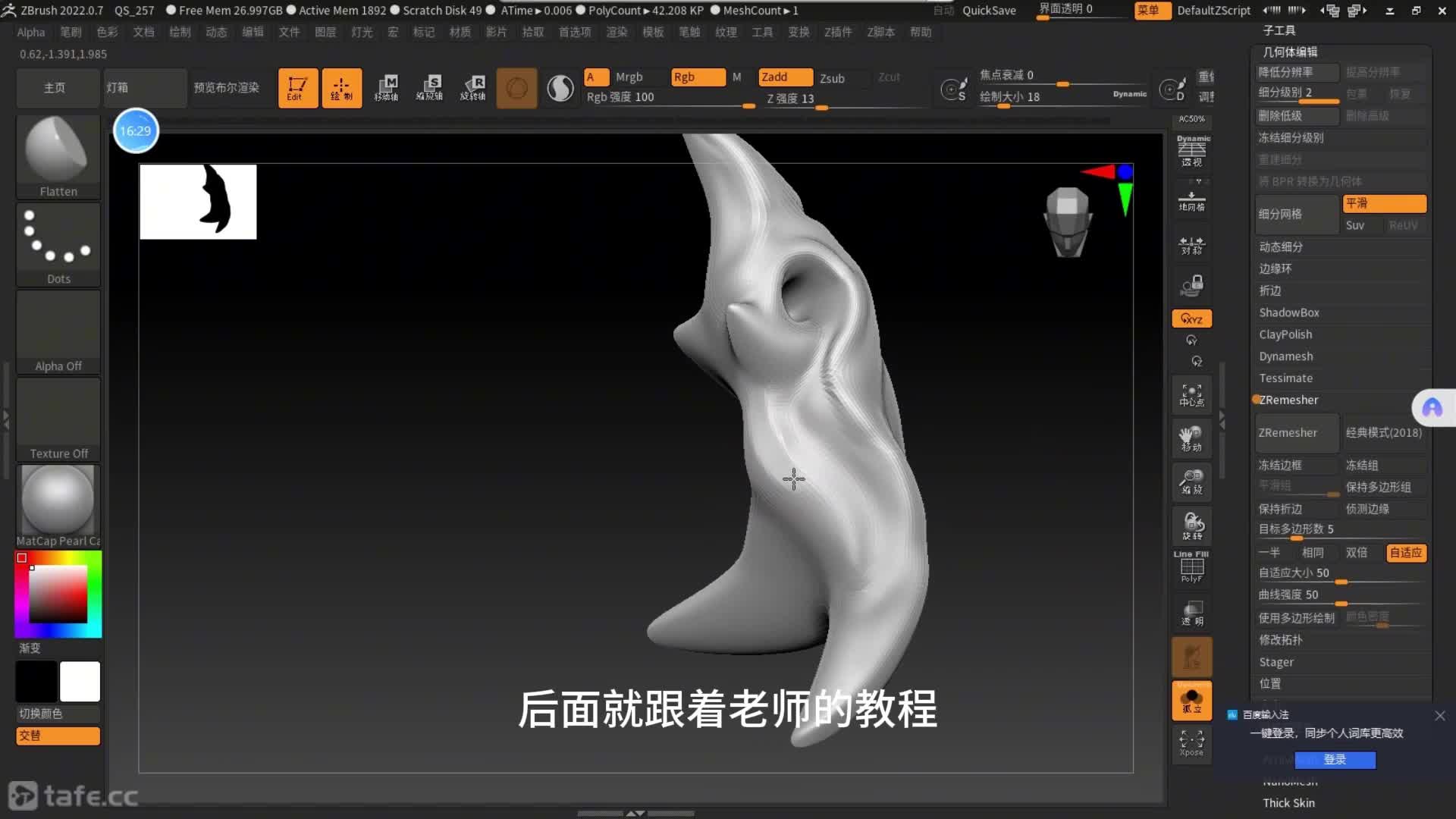The image size is (1456, 819).
Task: Open the Z插件 menu
Action: click(838, 32)
